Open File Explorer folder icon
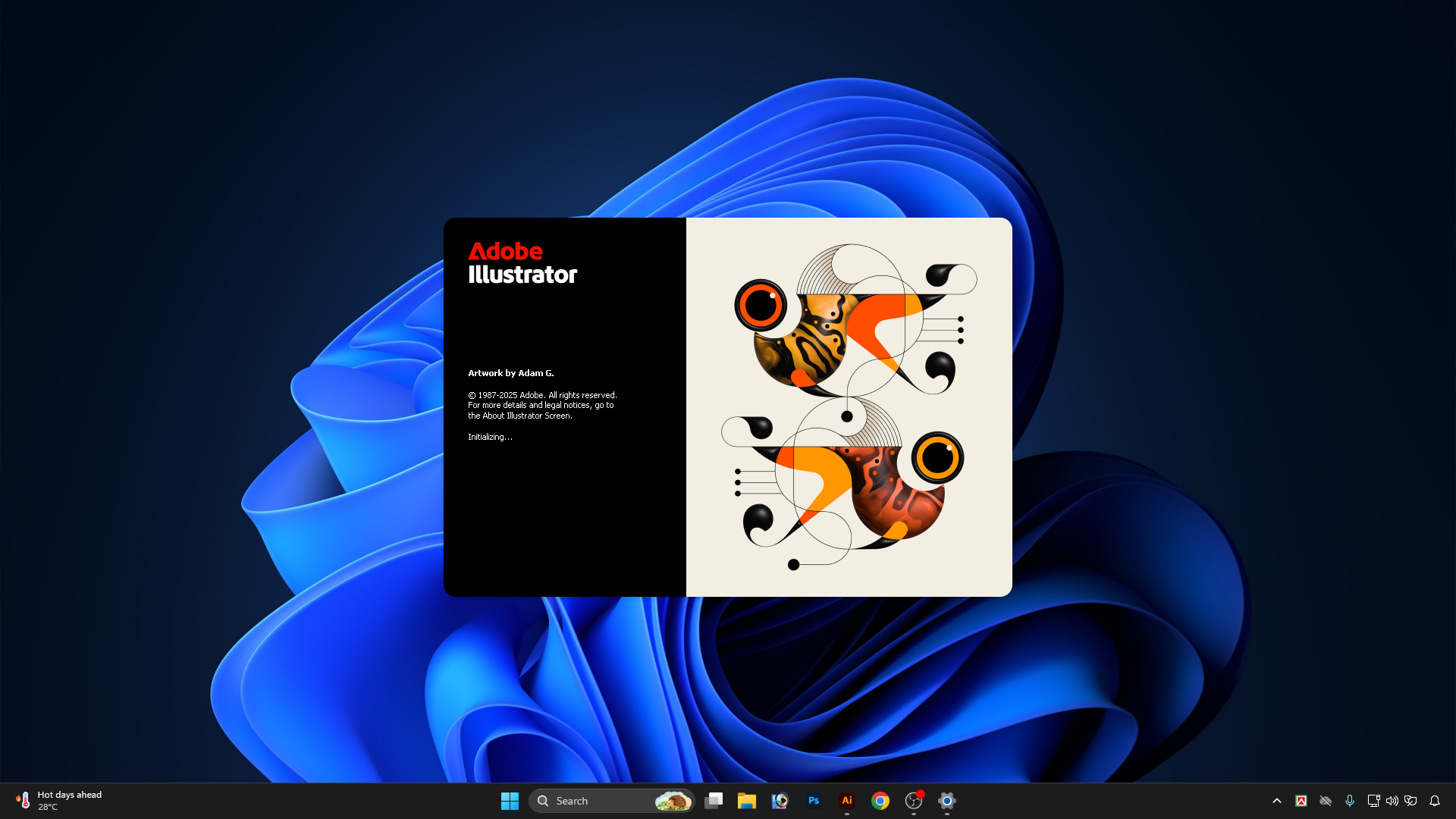Screen dimensions: 1456x819 point(747,801)
